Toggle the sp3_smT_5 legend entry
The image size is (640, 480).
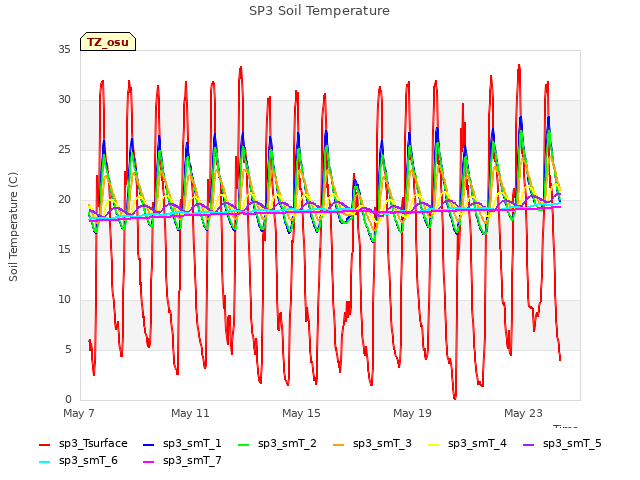[x=562, y=444]
